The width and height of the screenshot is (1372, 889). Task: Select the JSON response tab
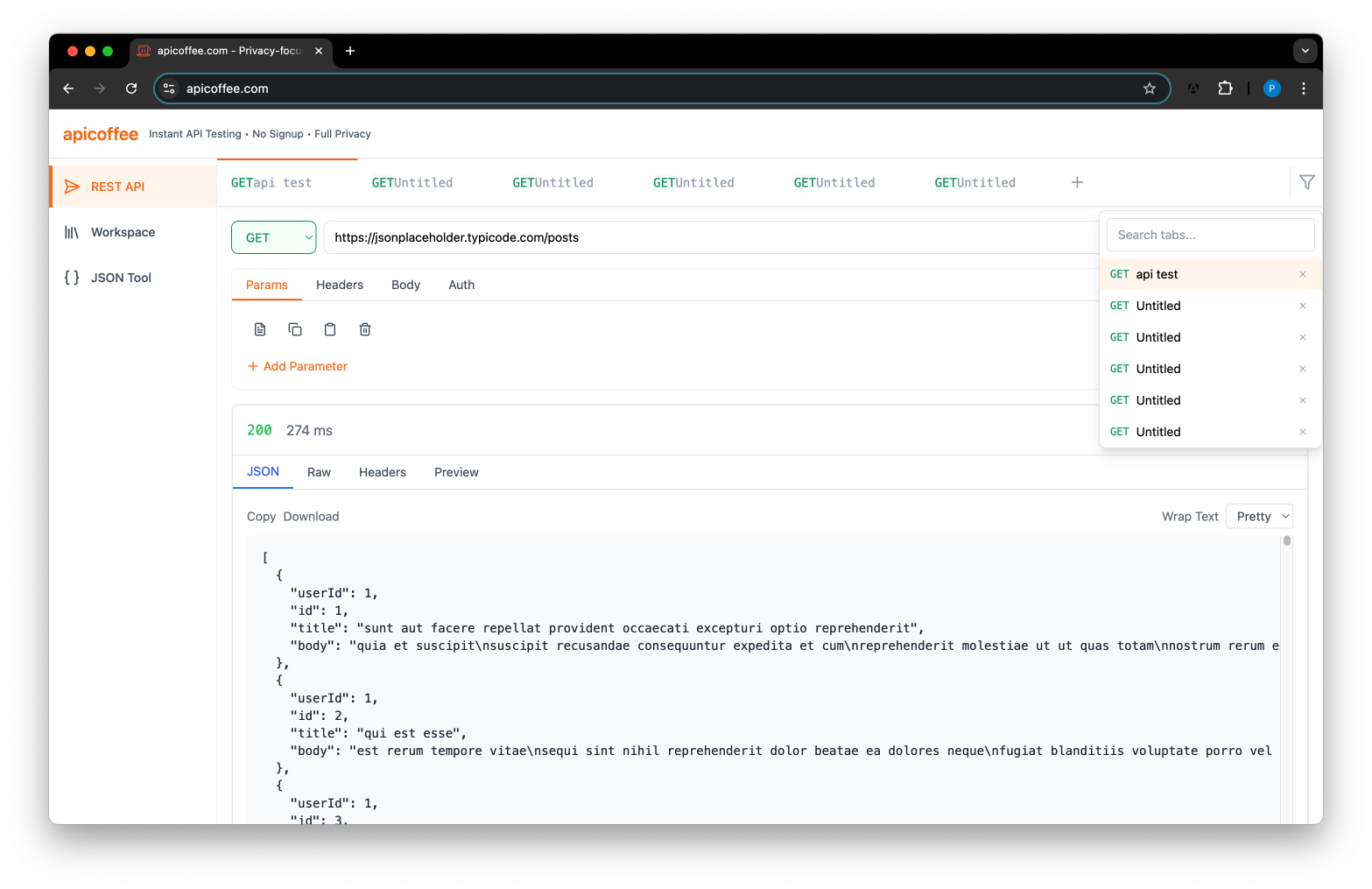[x=263, y=471]
